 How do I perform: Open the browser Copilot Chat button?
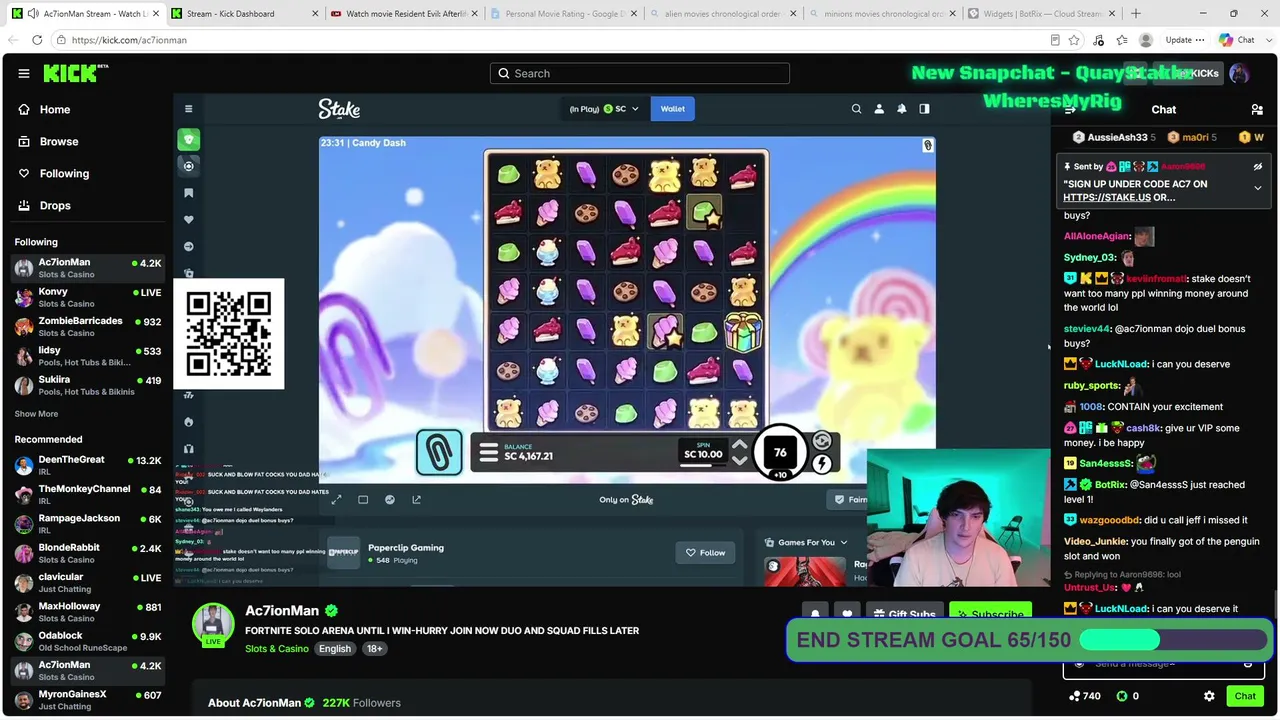click(x=1237, y=40)
